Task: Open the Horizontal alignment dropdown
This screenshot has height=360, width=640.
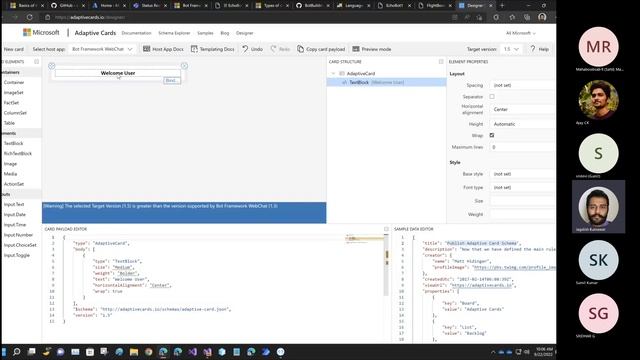Action: click(522, 109)
